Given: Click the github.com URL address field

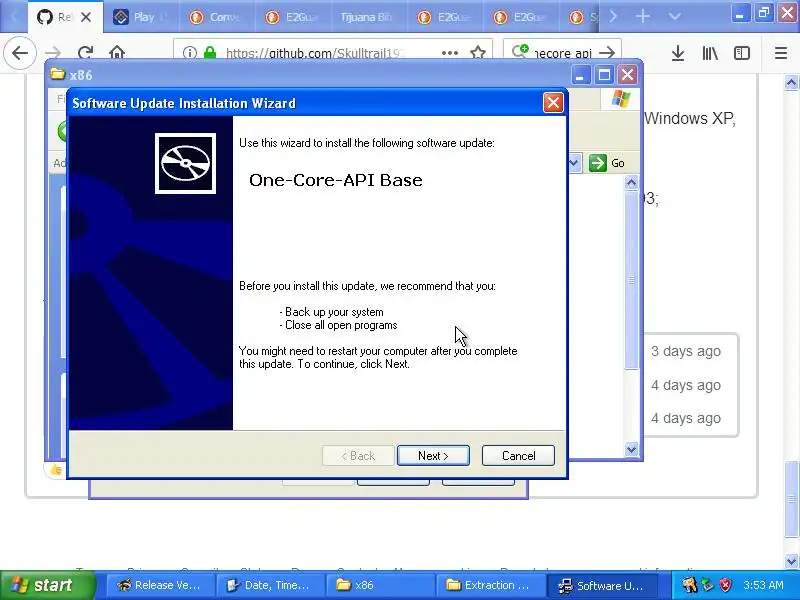Looking at the screenshot, I should [x=315, y=53].
